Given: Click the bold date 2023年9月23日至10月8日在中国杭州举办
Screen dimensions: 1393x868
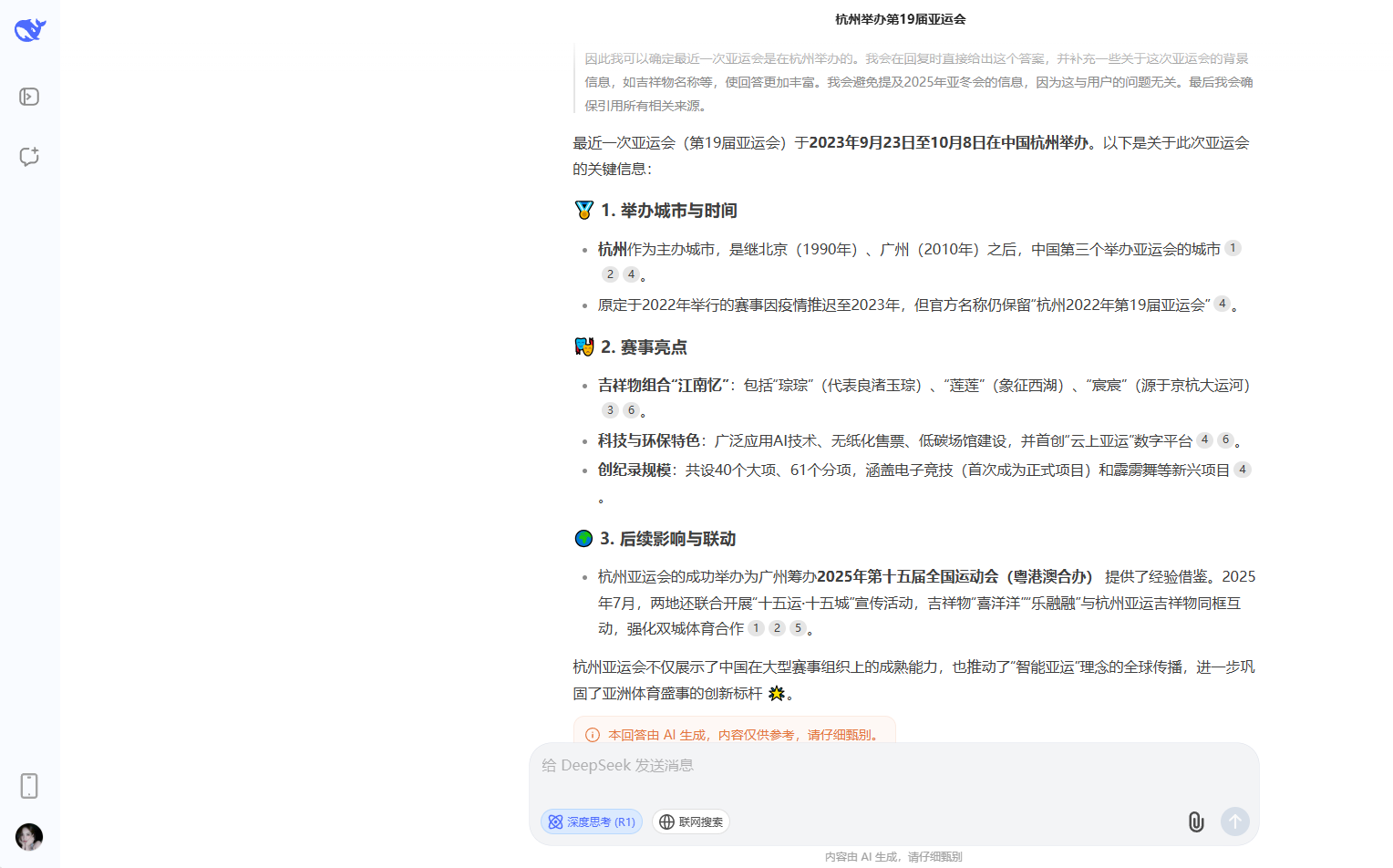Looking at the screenshot, I should [948, 143].
